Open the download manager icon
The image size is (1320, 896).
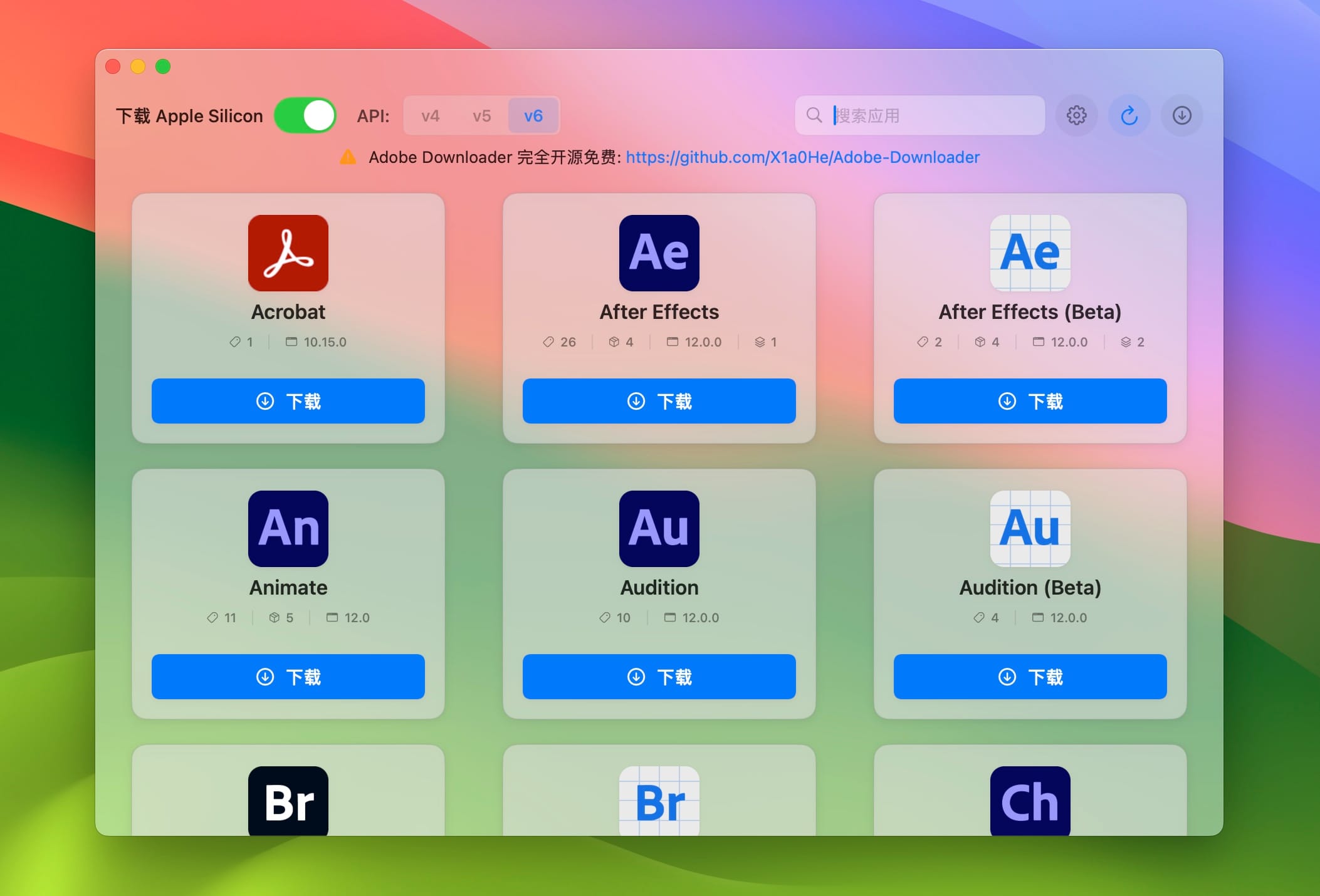click(x=1181, y=115)
